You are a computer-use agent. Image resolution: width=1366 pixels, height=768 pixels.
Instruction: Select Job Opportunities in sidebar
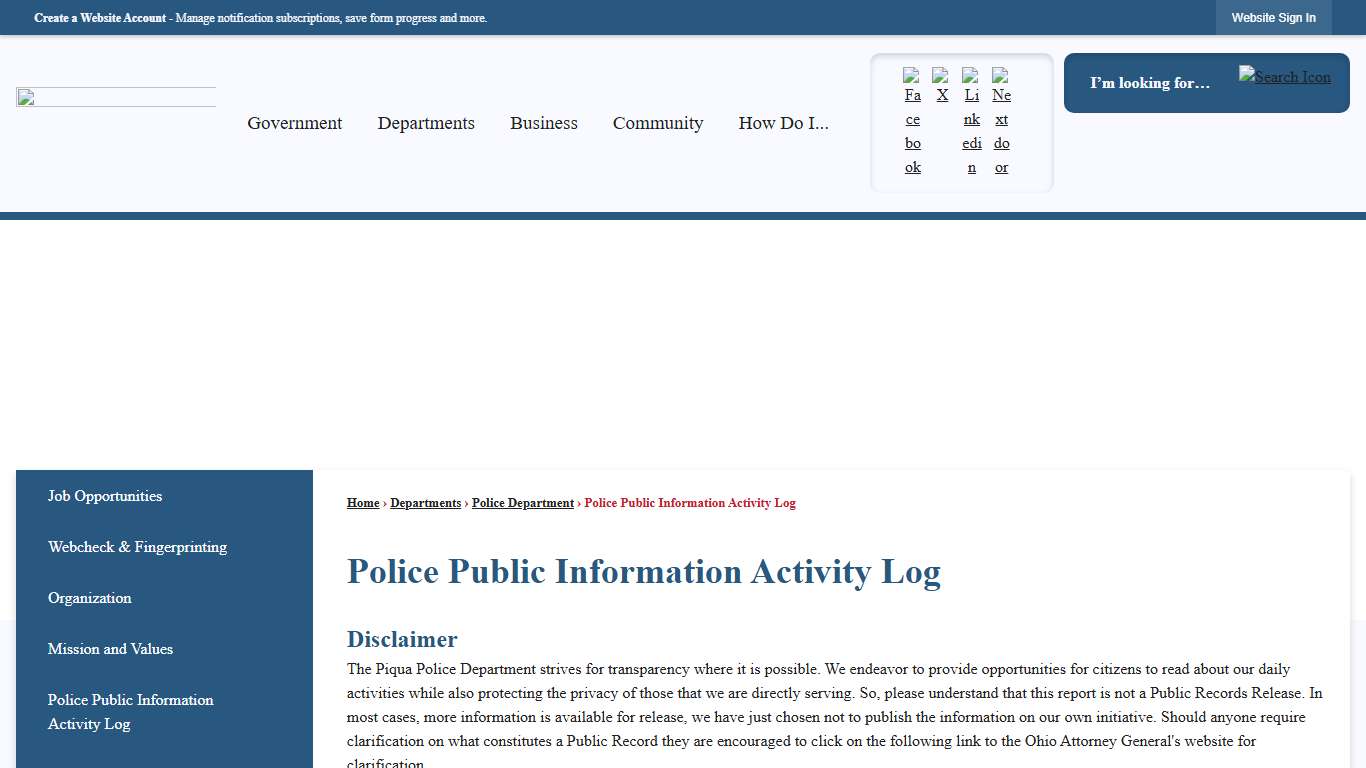pos(104,496)
